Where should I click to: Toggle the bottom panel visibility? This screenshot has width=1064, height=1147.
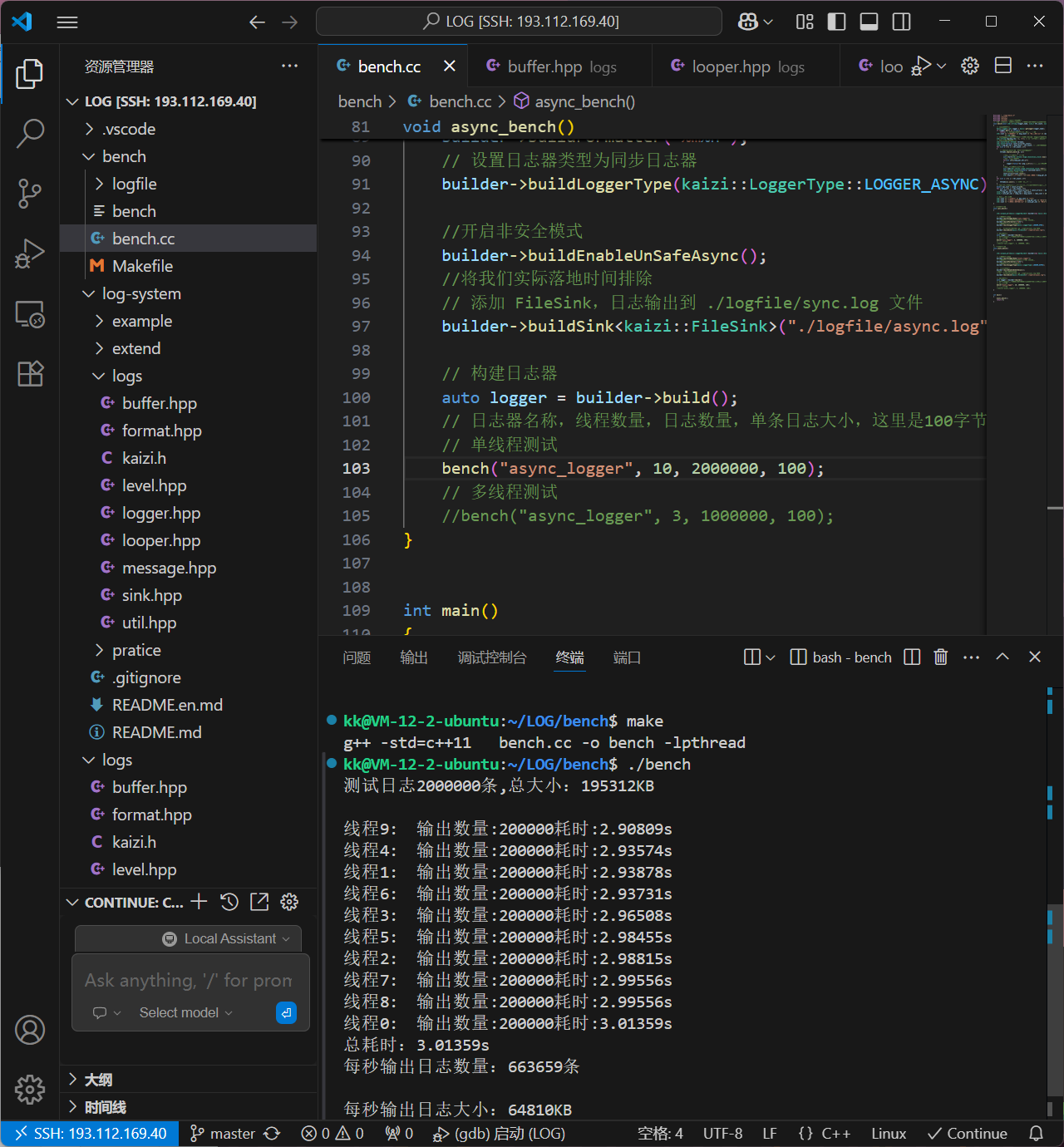pyautogui.click(x=869, y=22)
